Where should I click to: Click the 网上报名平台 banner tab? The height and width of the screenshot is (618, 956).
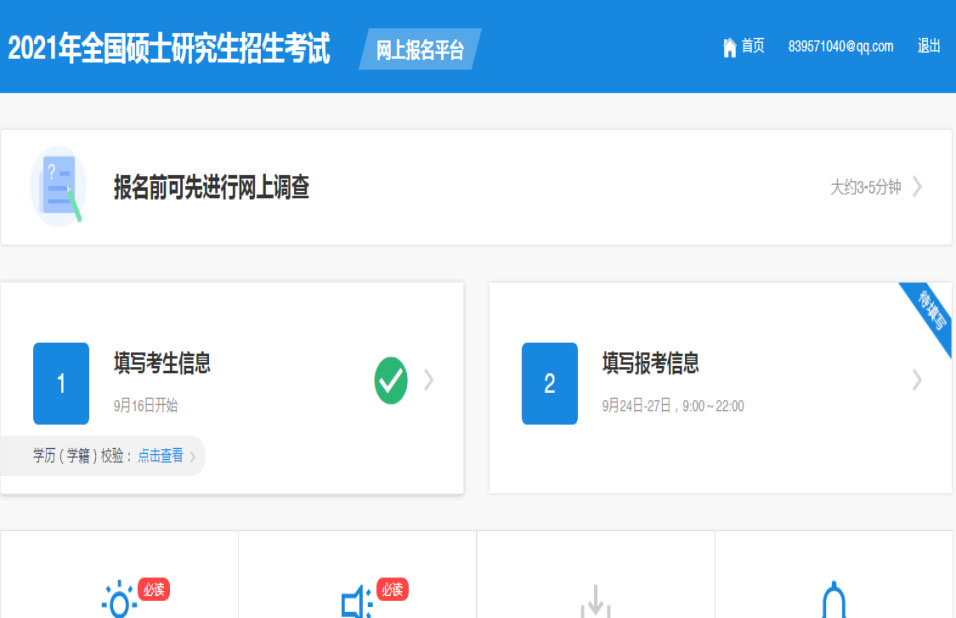pyautogui.click(x=420, y=49)
